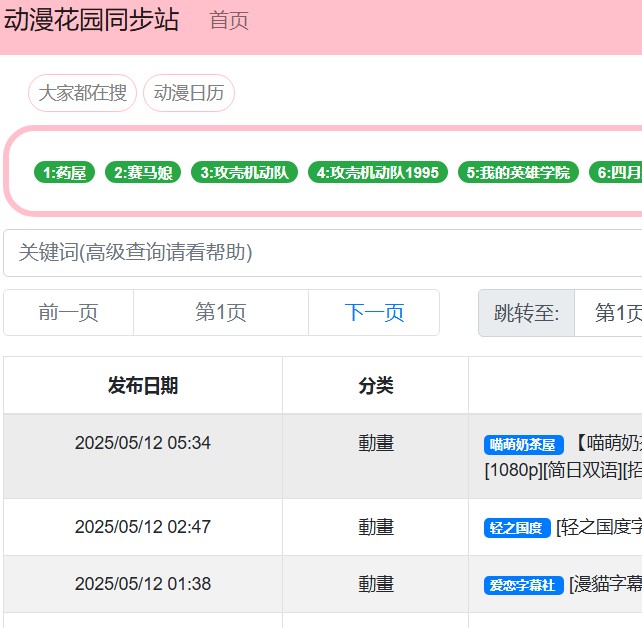The height and width of the screenshot is (628, 642).
Task: Sort by the 发布日期 column header
Action: coord(143,385)
